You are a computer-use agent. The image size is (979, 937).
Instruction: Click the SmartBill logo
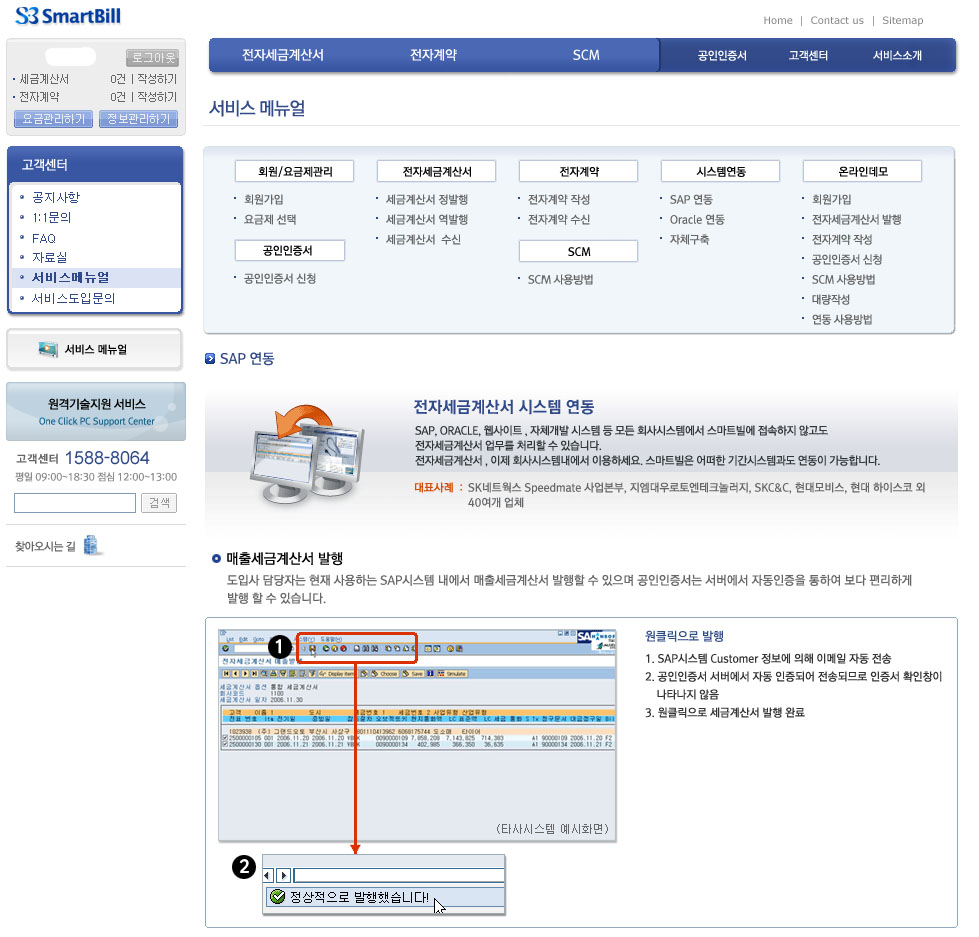[x=70, y=16]
